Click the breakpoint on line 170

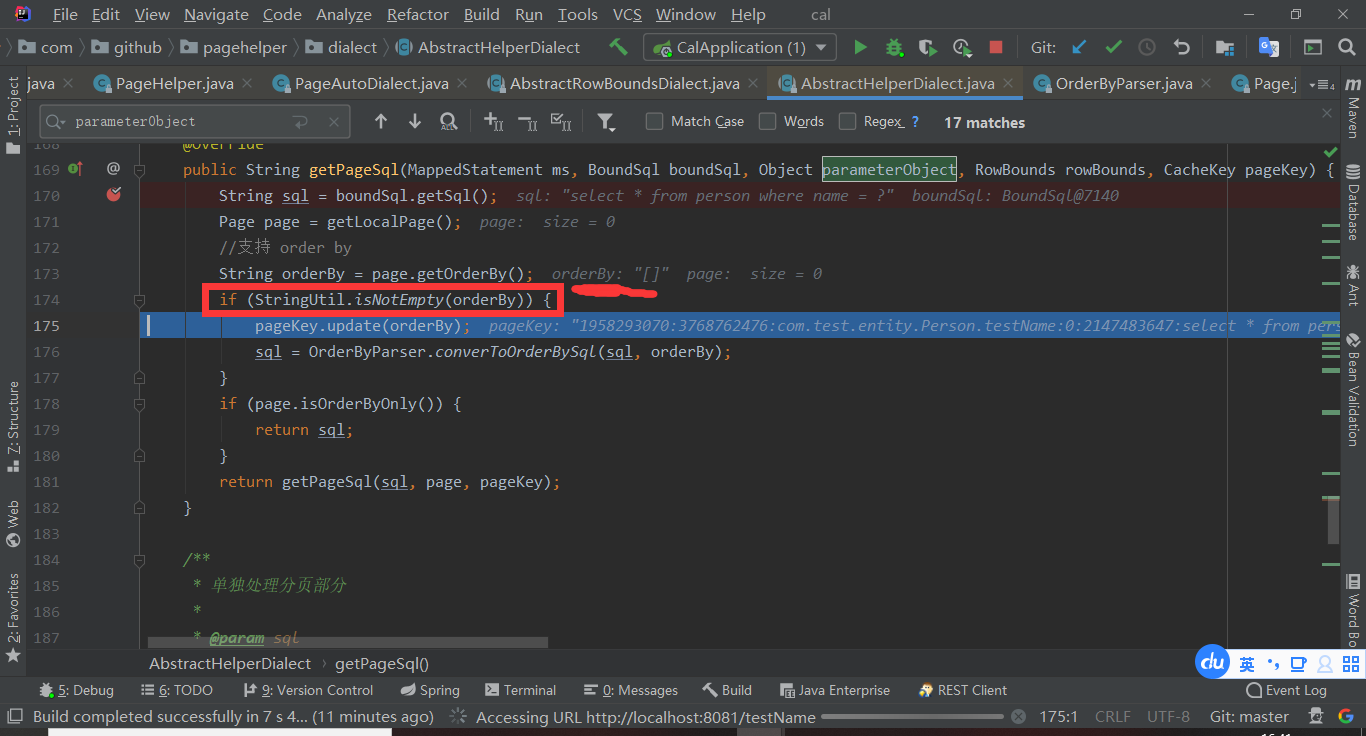pos(113,195)
